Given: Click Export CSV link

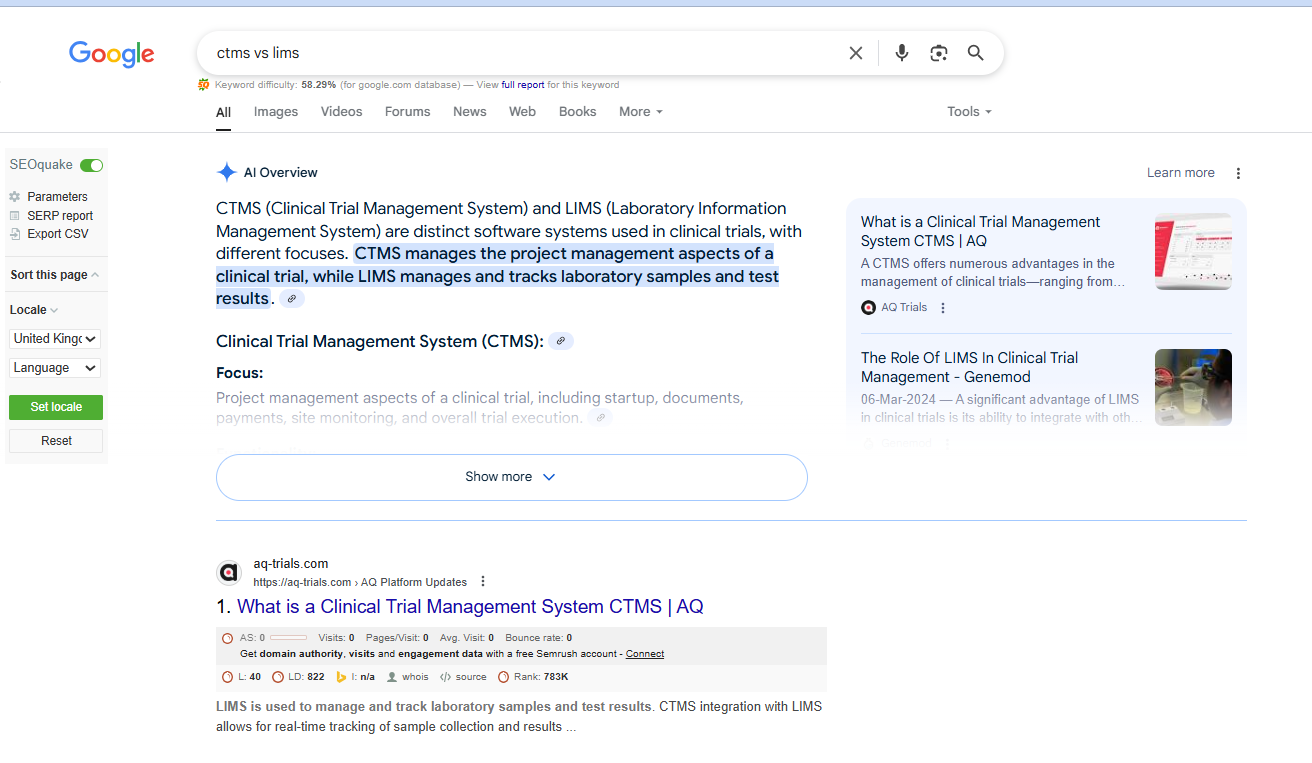Looking at the screenshot, I should (x=58, y=234).
